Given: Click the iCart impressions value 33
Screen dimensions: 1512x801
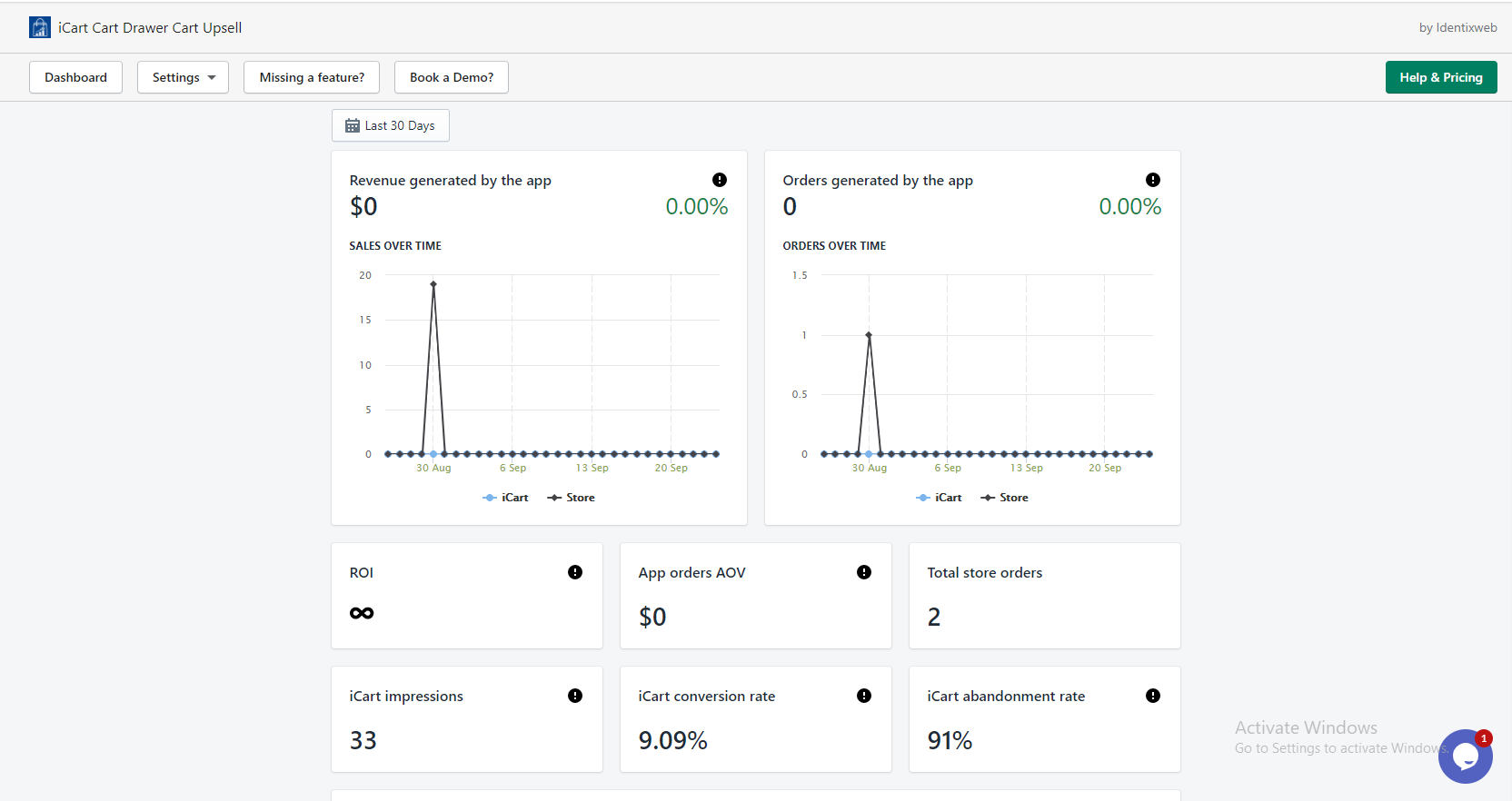Looking at the screenshot, I should tap(363, 741).
